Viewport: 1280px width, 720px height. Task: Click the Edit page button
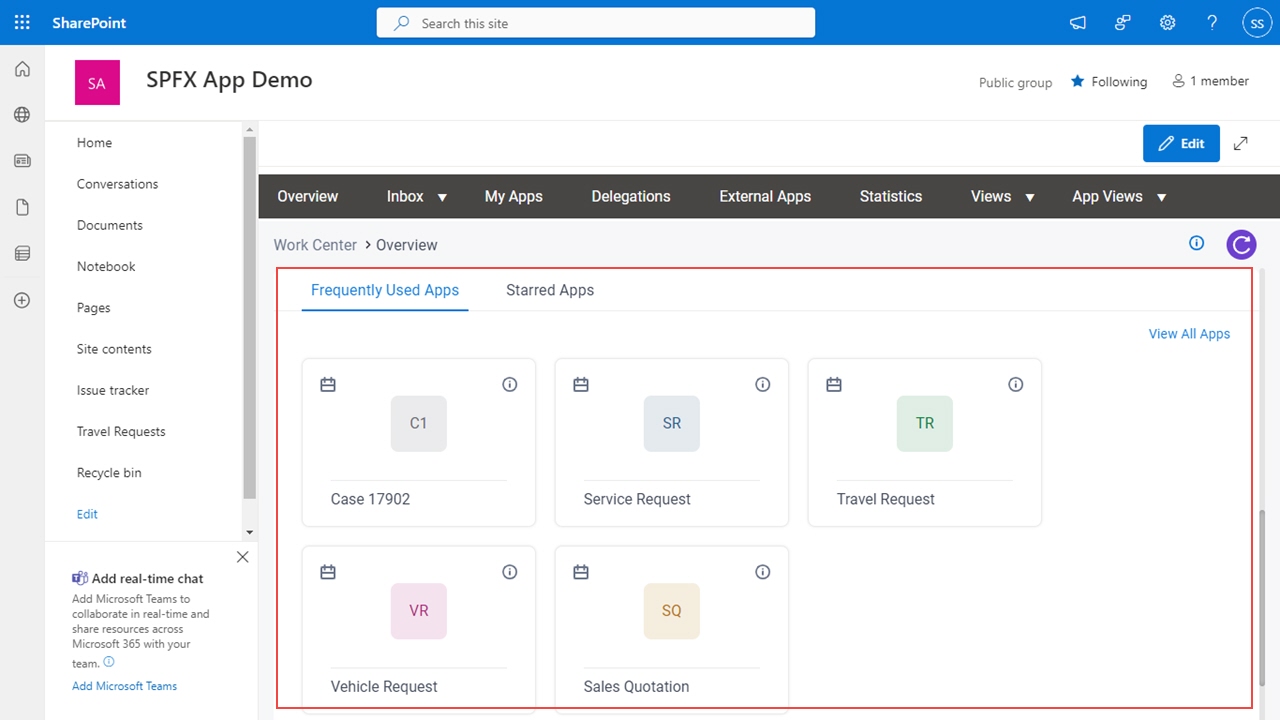point(1182,143)
